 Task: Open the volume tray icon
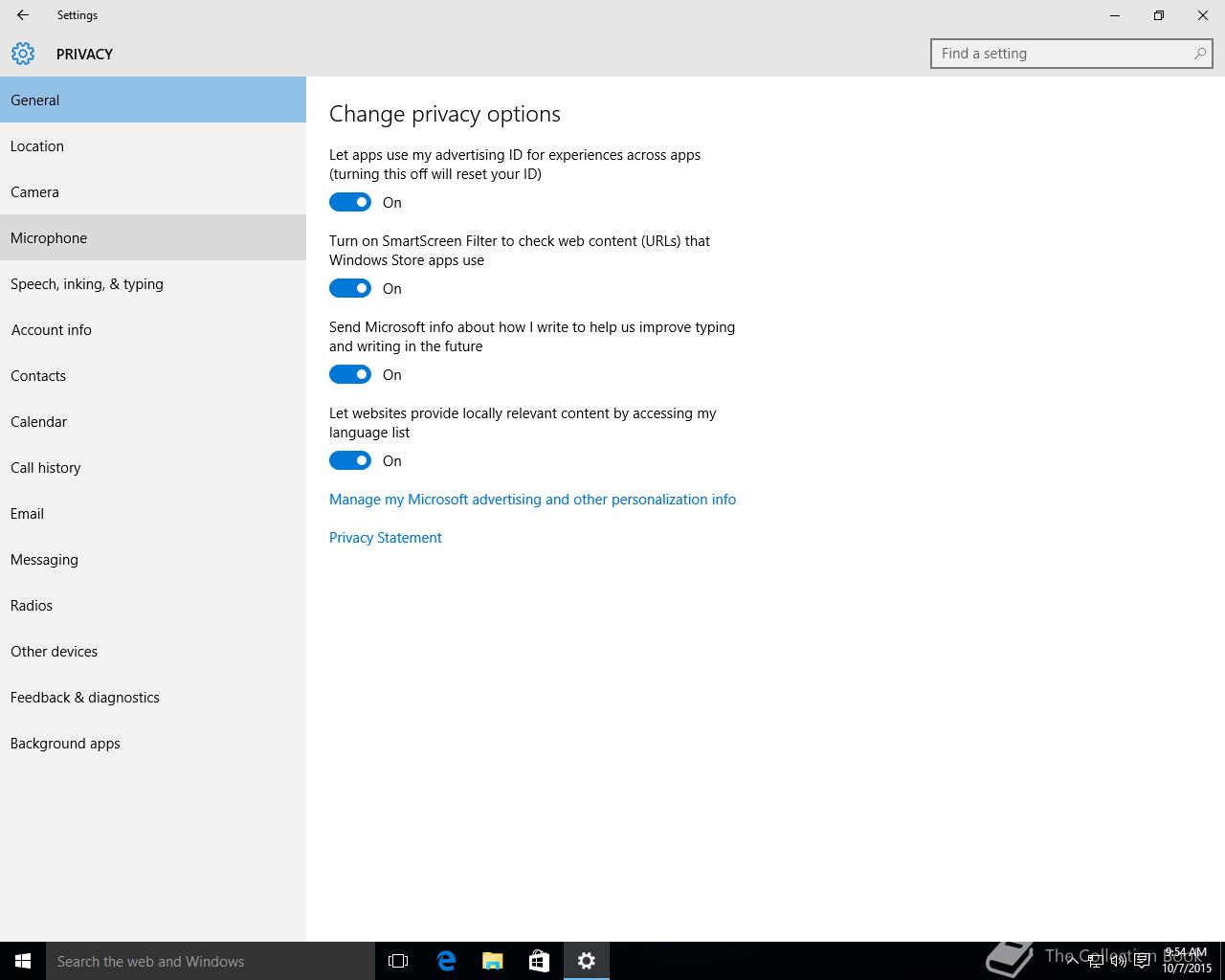(1119, 961)
